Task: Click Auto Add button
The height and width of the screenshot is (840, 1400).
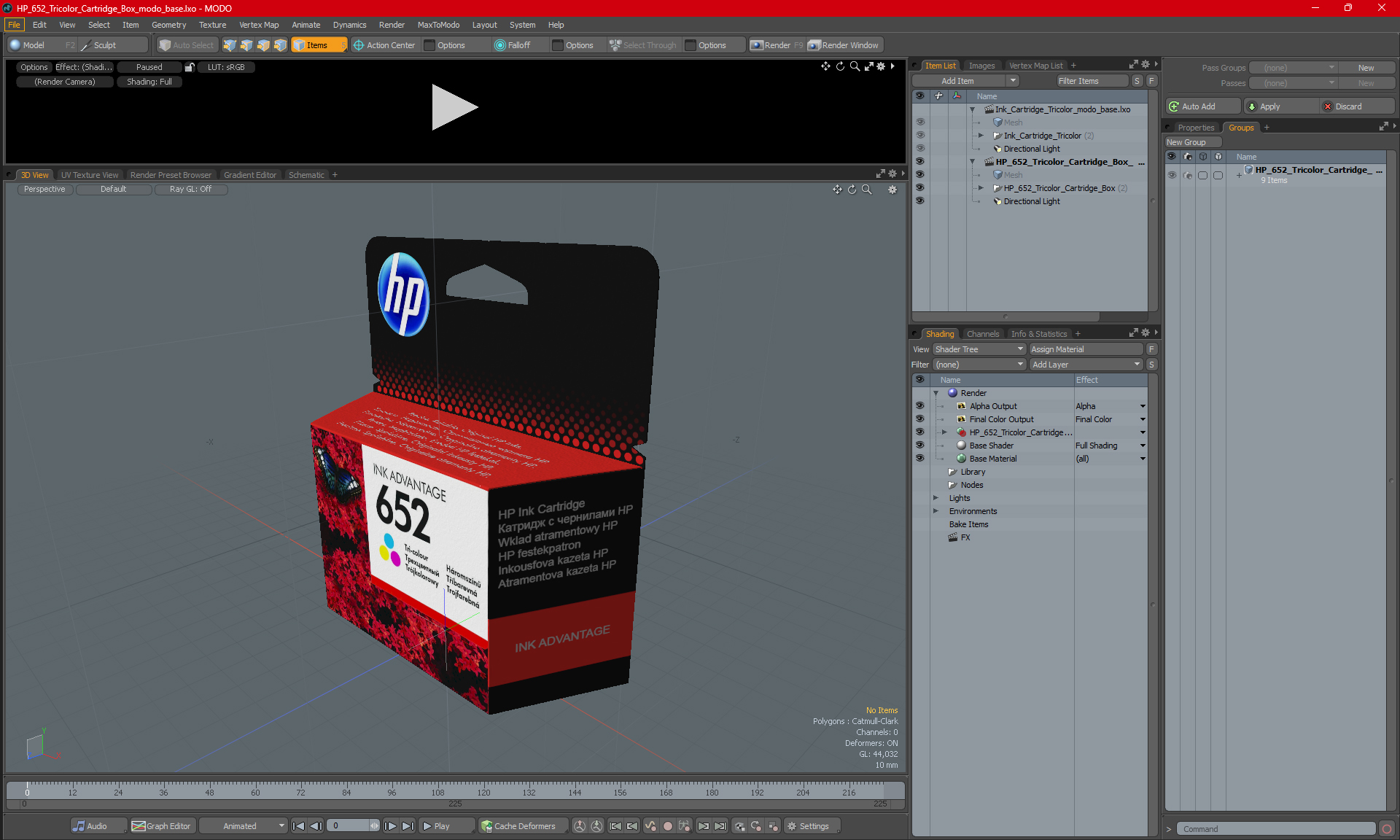Action: coord(1202,106)
